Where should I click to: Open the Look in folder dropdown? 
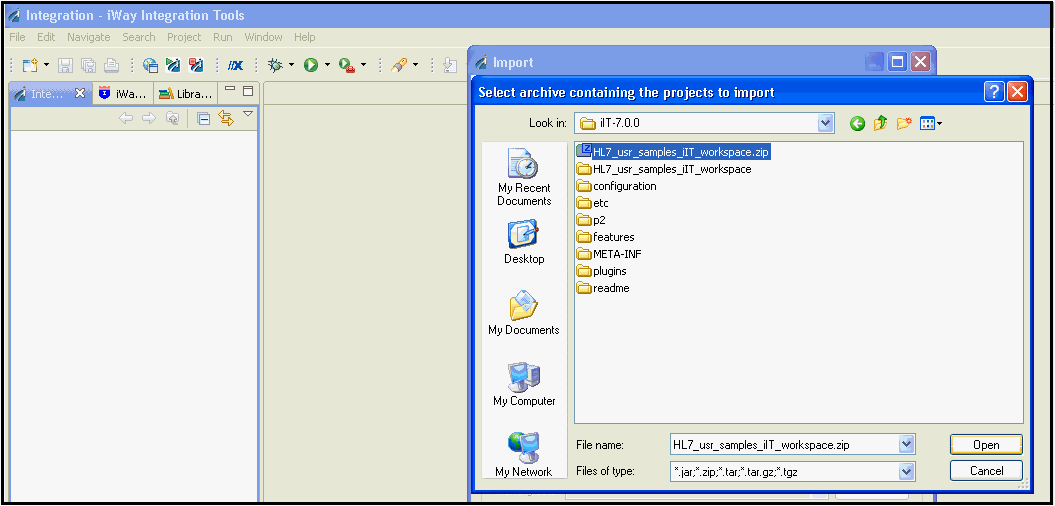[825, 123]
